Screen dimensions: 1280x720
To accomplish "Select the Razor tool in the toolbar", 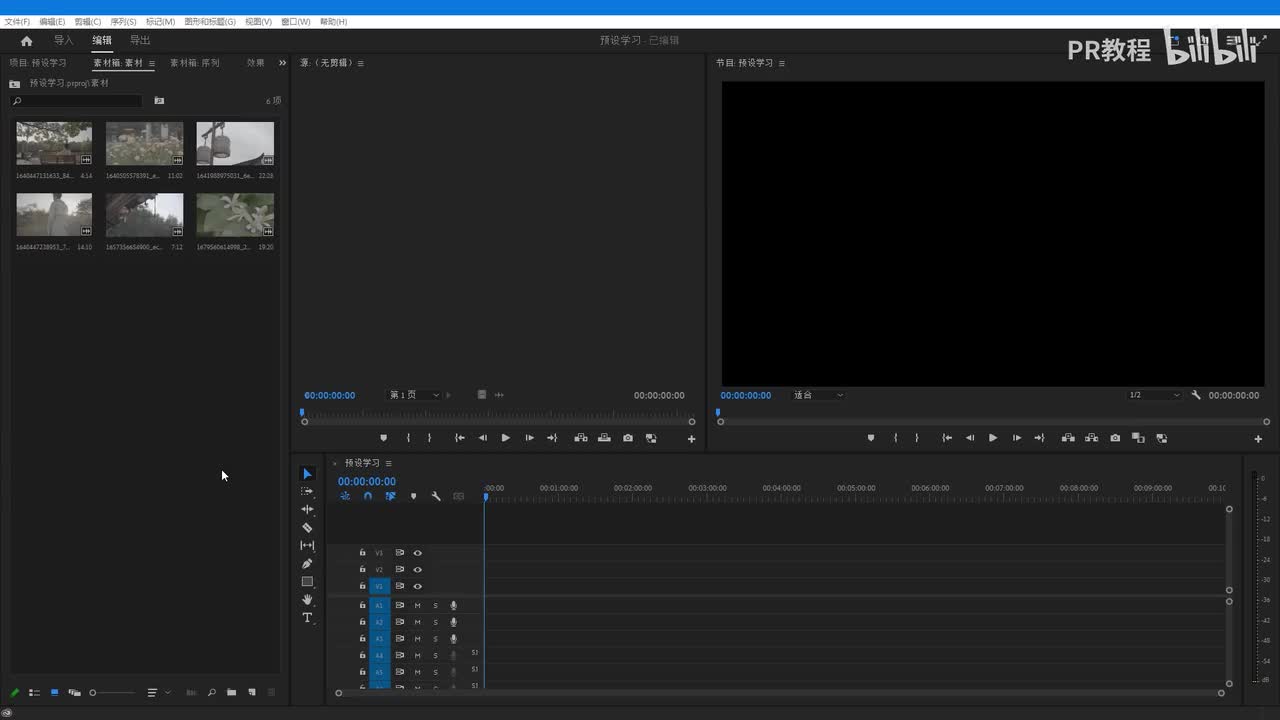I will tap(307, 528).
